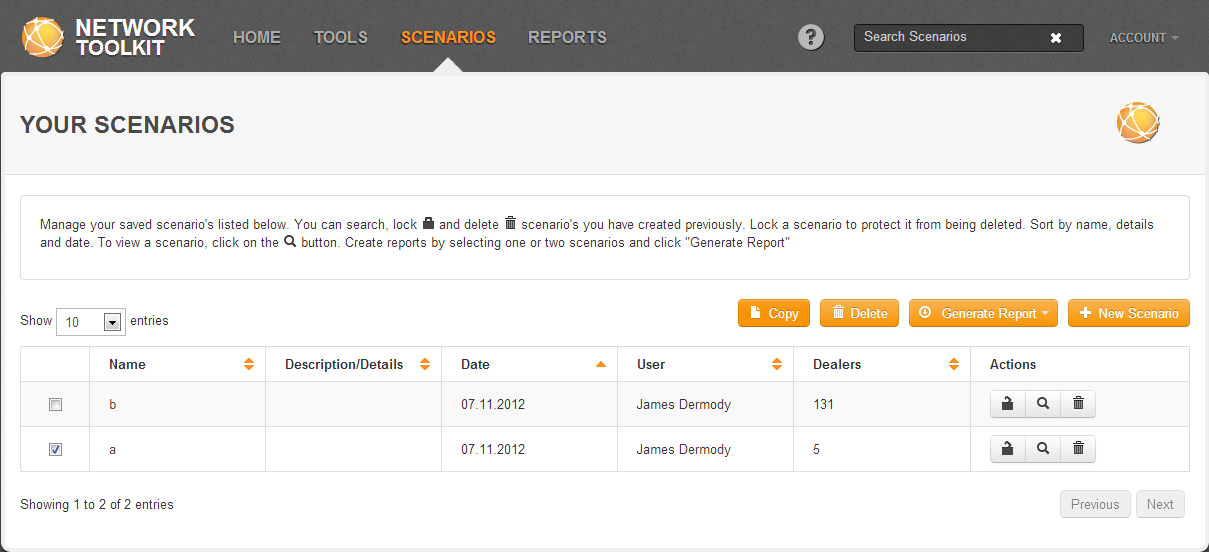1209x552 pixels.
Task: Expand the Generate Report dropdown button
Action: 982,313
